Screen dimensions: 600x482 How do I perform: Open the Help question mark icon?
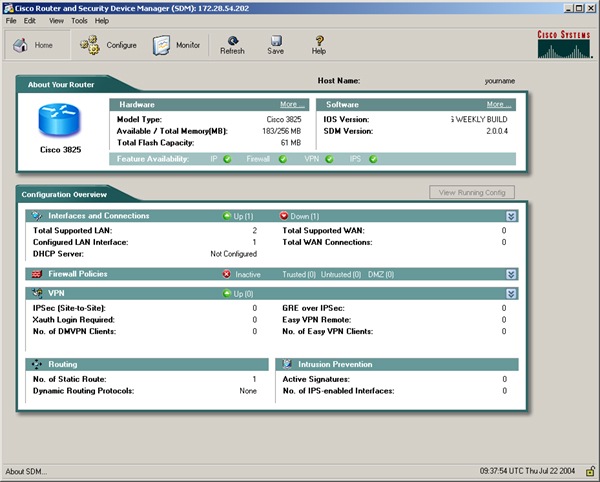click(319, 41)
